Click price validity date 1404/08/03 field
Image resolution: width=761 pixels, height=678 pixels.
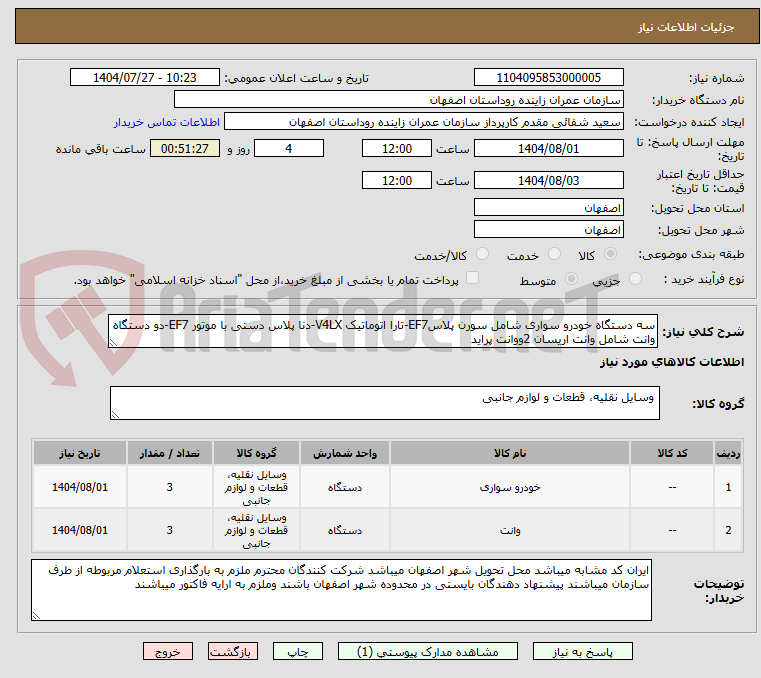[548, 181]
